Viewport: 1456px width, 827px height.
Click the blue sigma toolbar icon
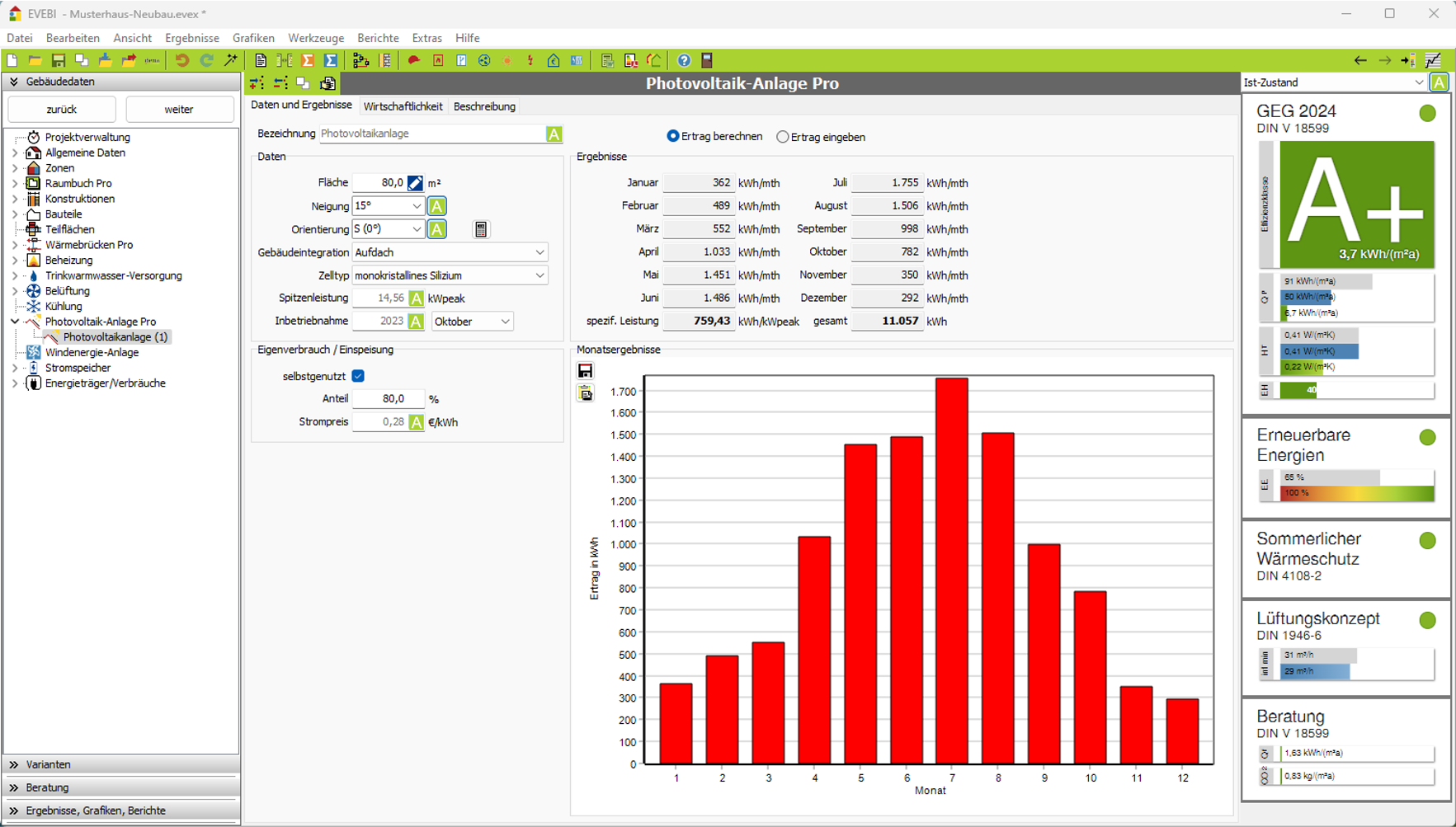(331, 60)
